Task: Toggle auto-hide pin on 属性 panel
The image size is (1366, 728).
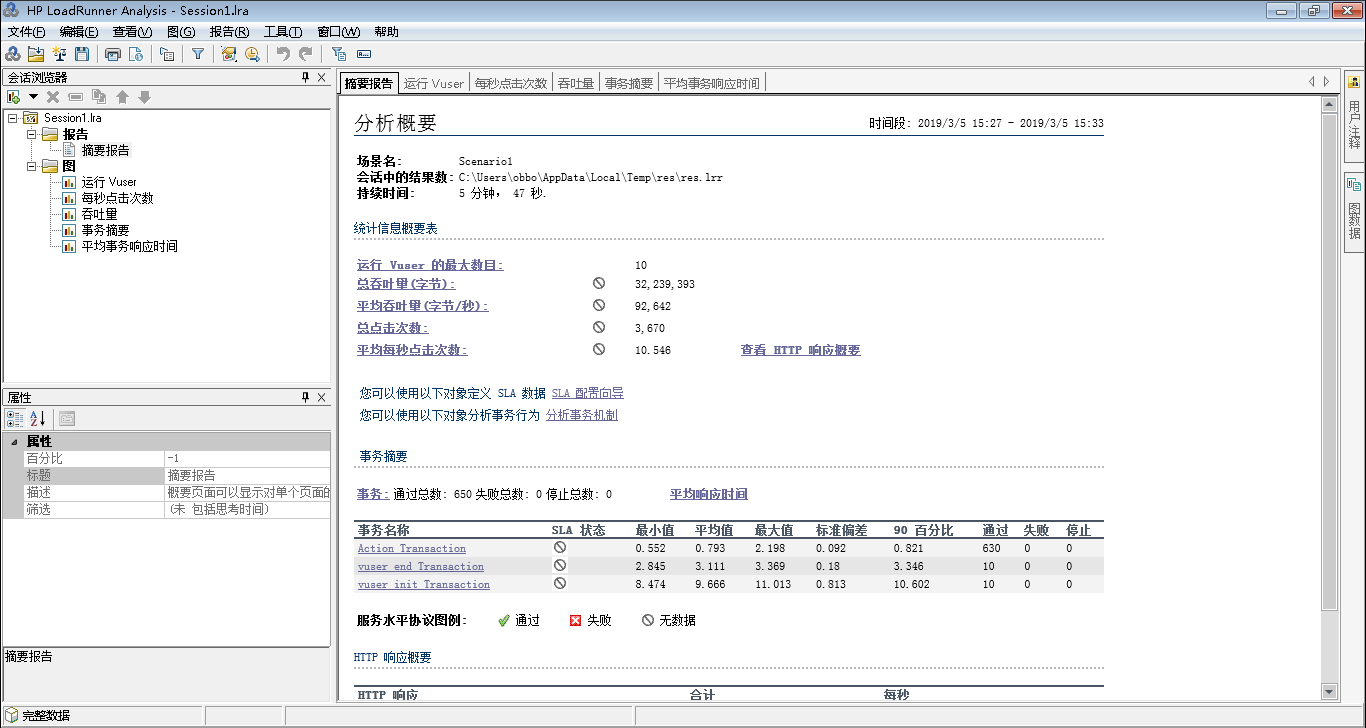Action: [x=306, y=398]
